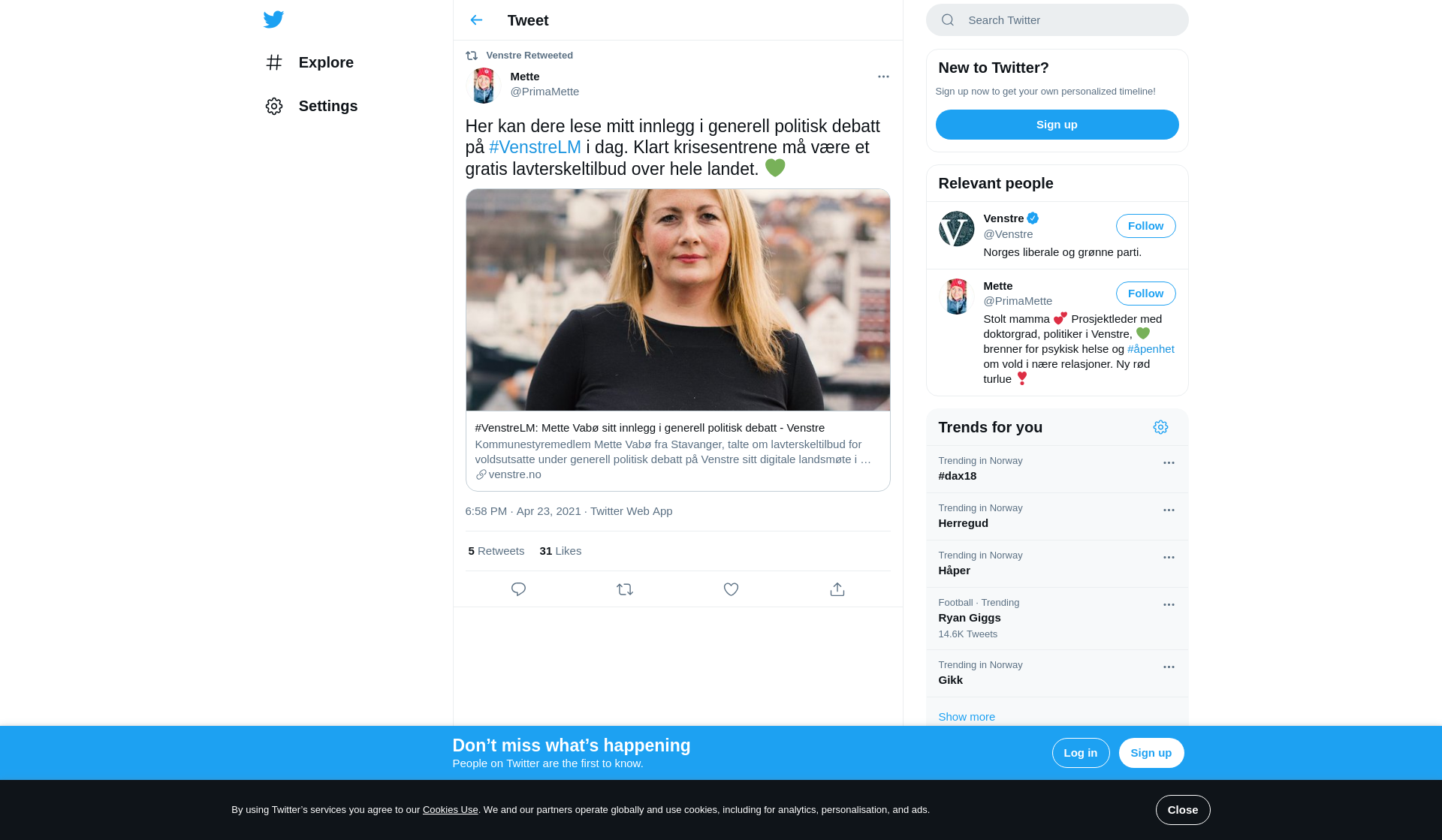Click the Twitter bird logo

pyautogui.click(x=273, y=20)
